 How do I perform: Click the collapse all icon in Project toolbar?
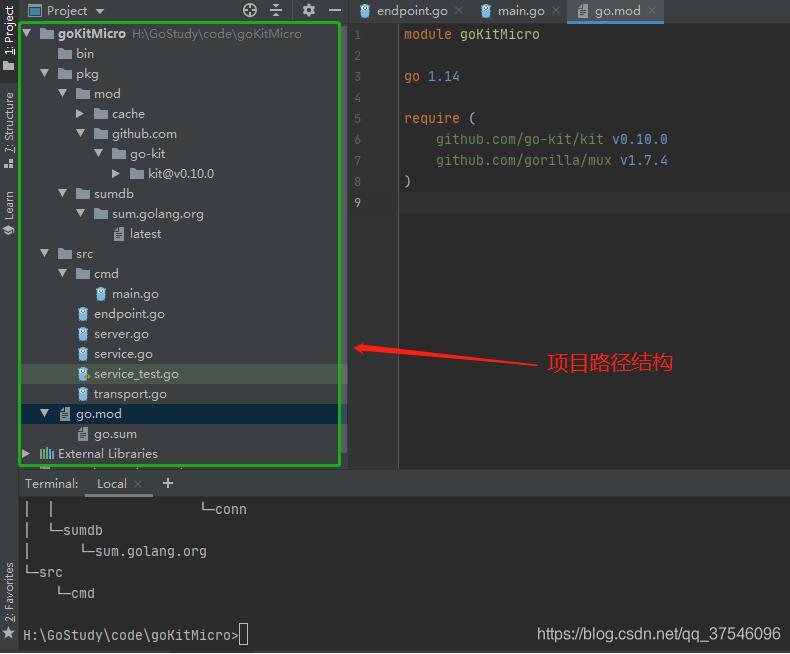276,10
